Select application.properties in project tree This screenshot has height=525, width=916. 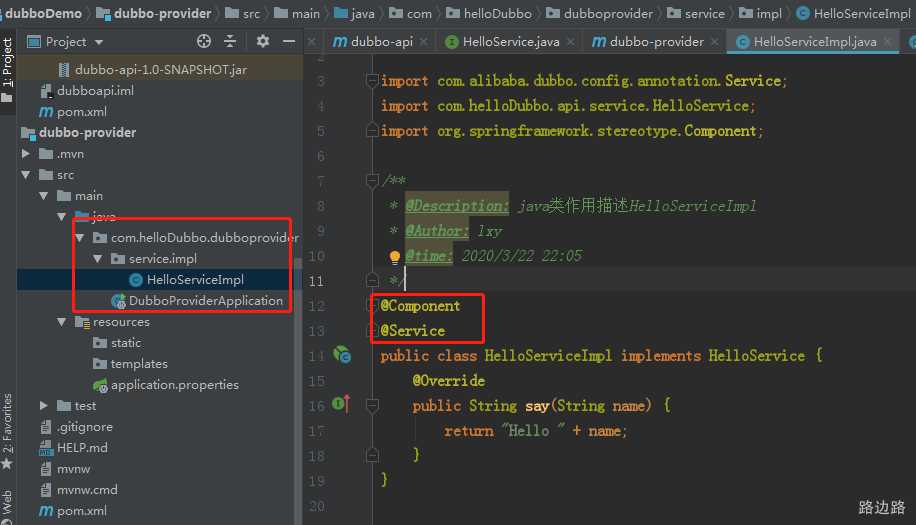tap(174, 385)
